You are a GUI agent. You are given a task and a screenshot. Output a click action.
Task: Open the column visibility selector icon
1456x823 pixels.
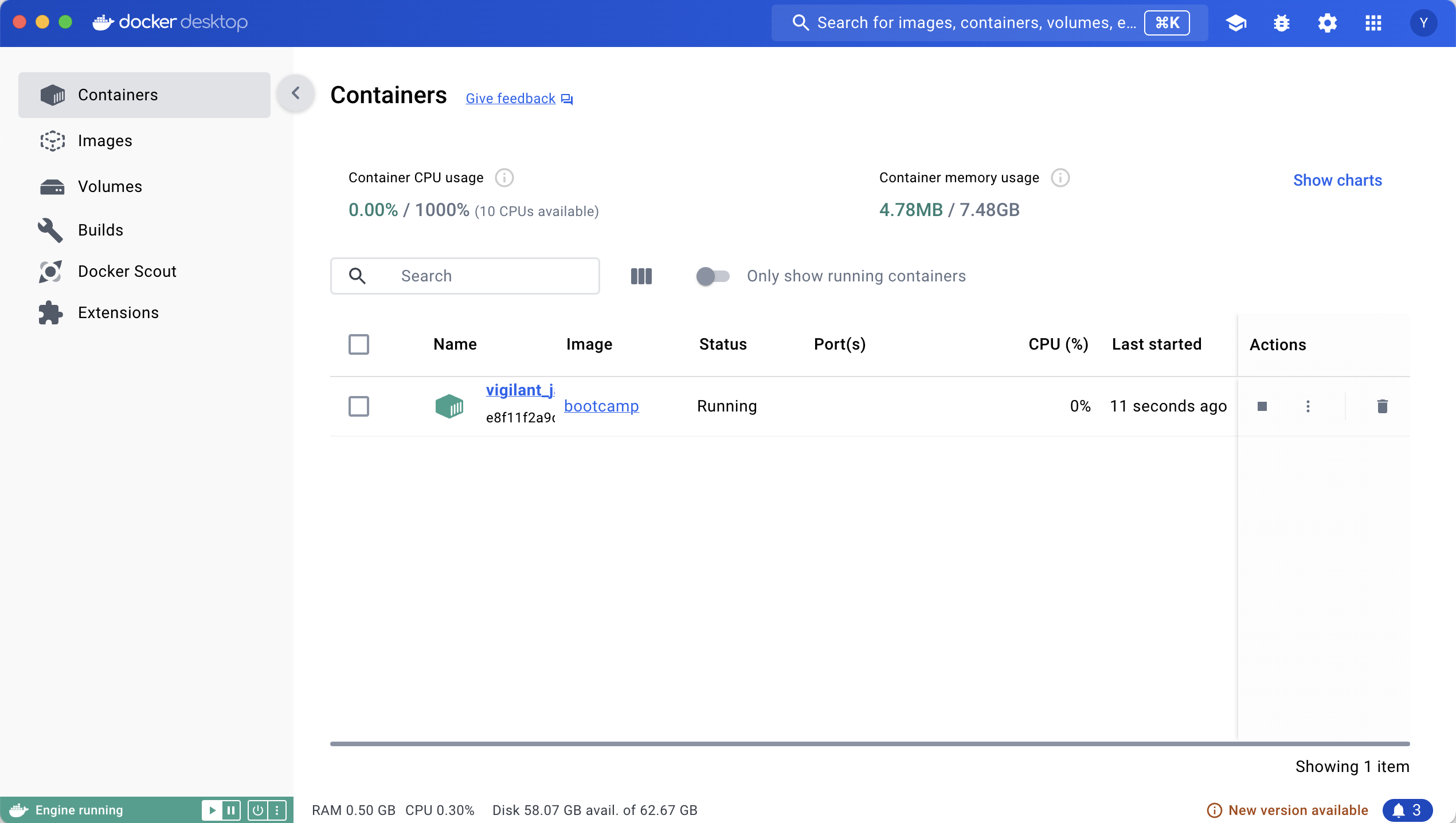point(641,276)
